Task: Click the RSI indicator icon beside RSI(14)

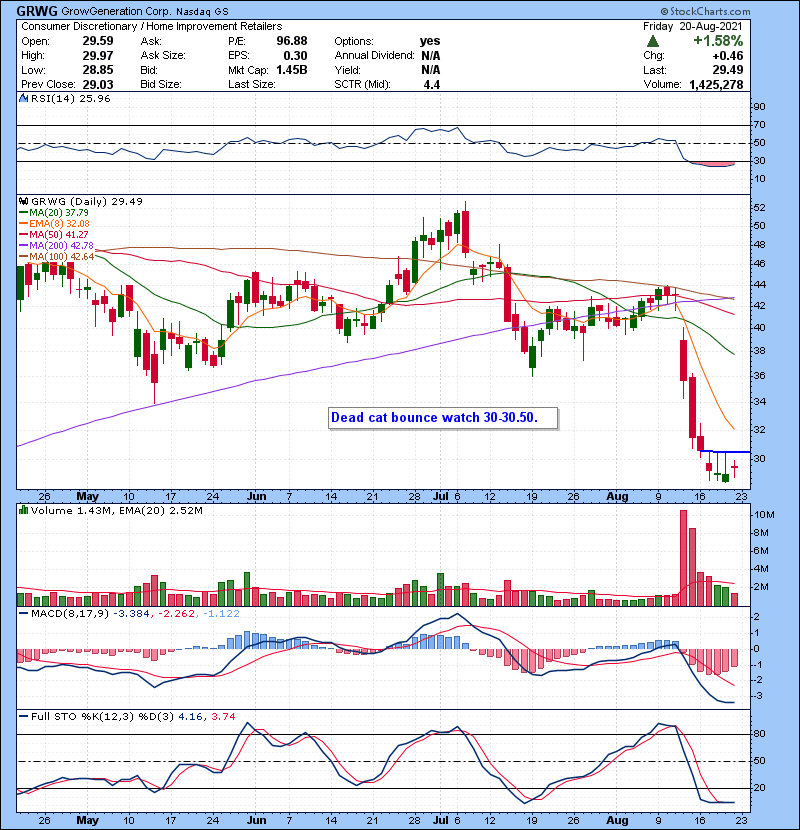Action: (24, 98)
